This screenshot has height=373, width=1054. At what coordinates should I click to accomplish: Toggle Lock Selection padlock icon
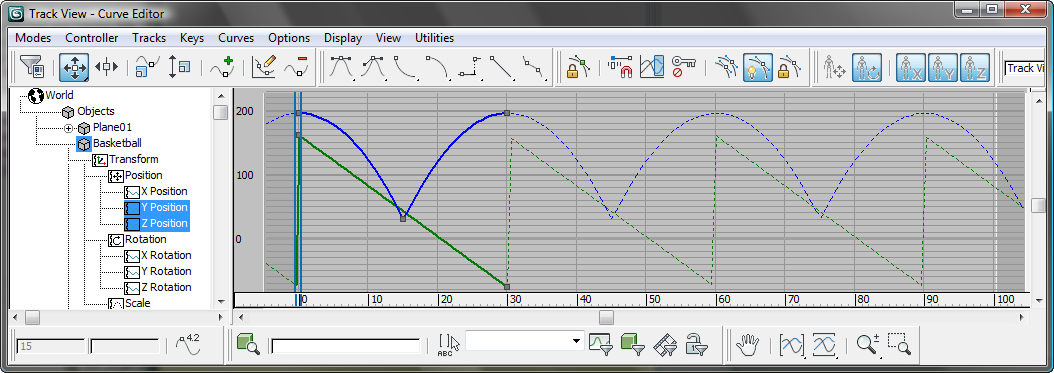coord(572,67)
